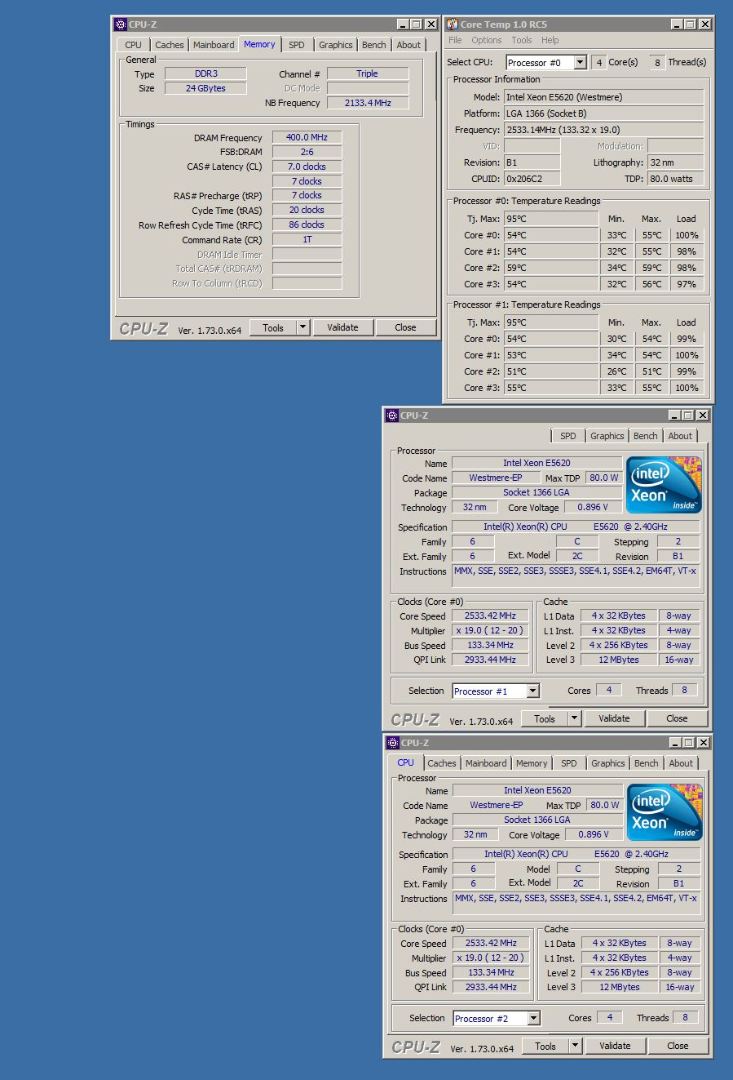The image size is (733, 1080).
Task: Click the CPU-Z title icon of the Processor #2 window
Action: [393, 742]
